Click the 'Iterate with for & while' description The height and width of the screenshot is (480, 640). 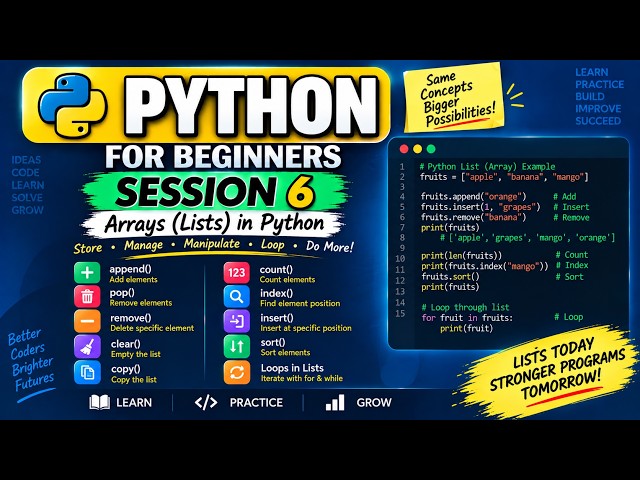click(302, 378)
